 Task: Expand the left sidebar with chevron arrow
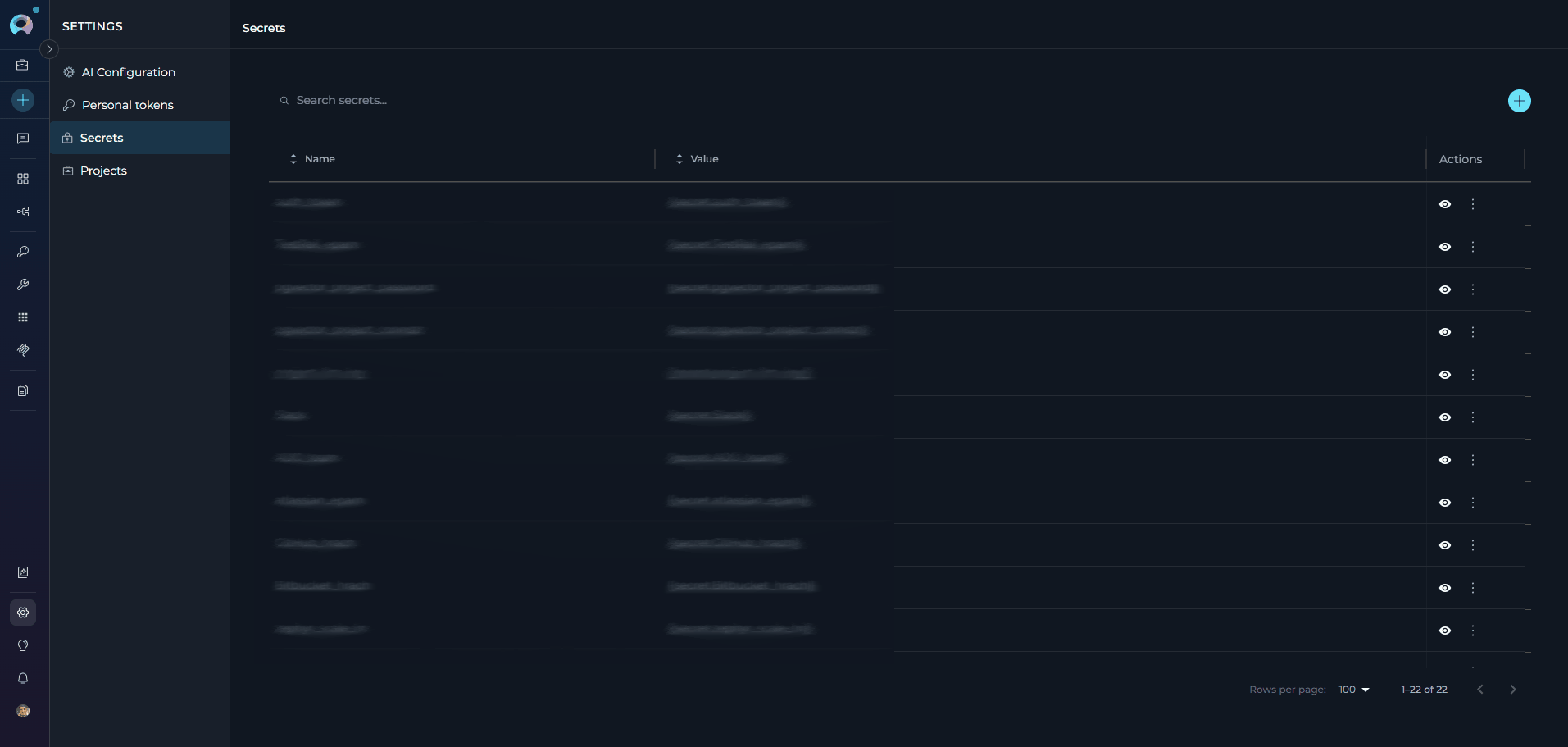pyautogui.click(x=49, y=49)
